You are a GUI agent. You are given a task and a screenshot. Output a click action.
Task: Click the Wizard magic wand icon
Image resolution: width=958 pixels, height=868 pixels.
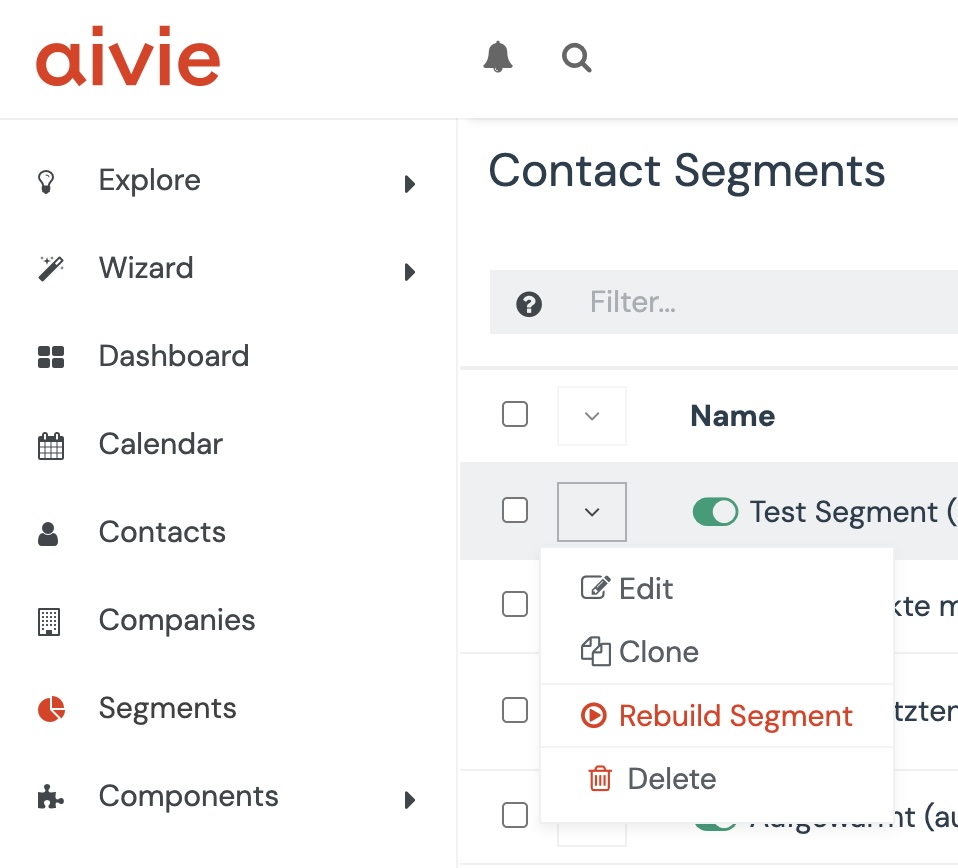click(51, 268)
